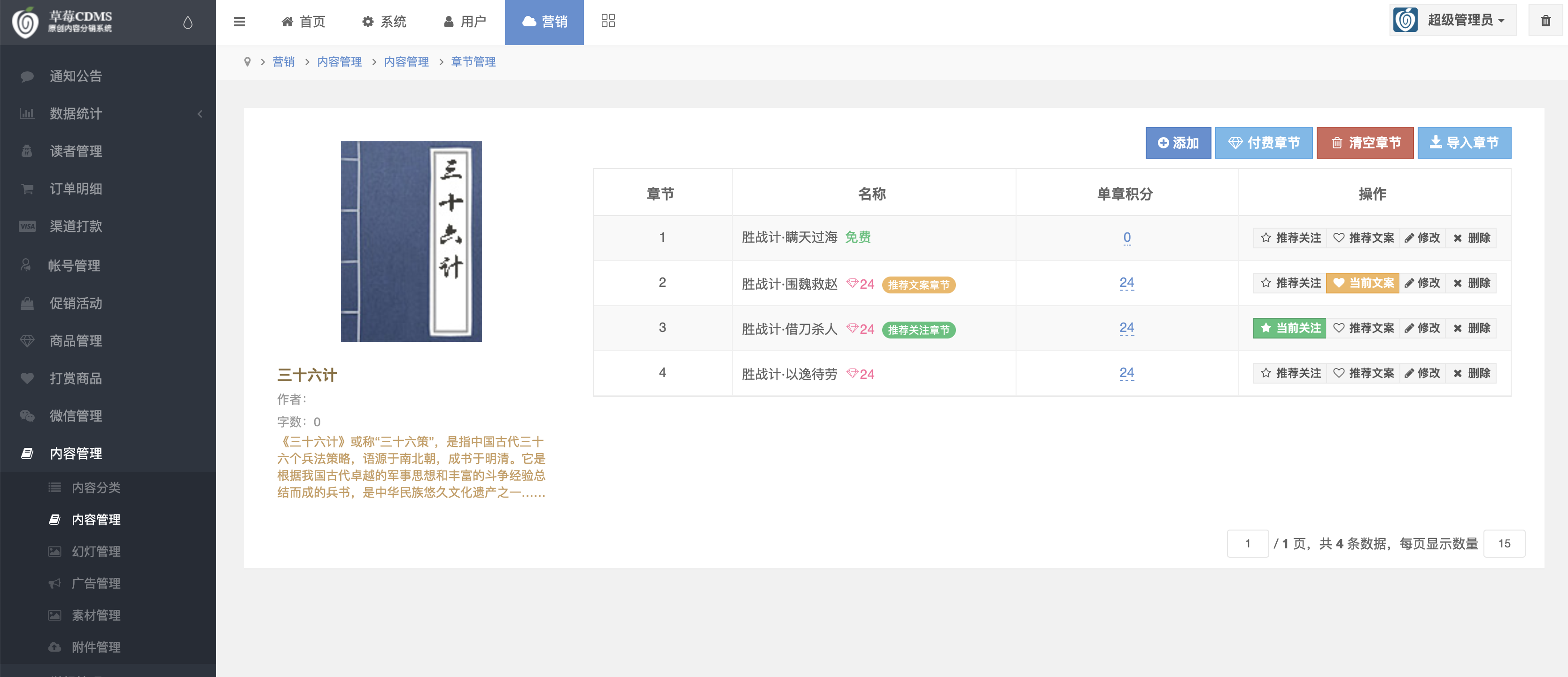Click first 内容管理 breadcrumb link
1568x677 pixels.
point(340,62)
